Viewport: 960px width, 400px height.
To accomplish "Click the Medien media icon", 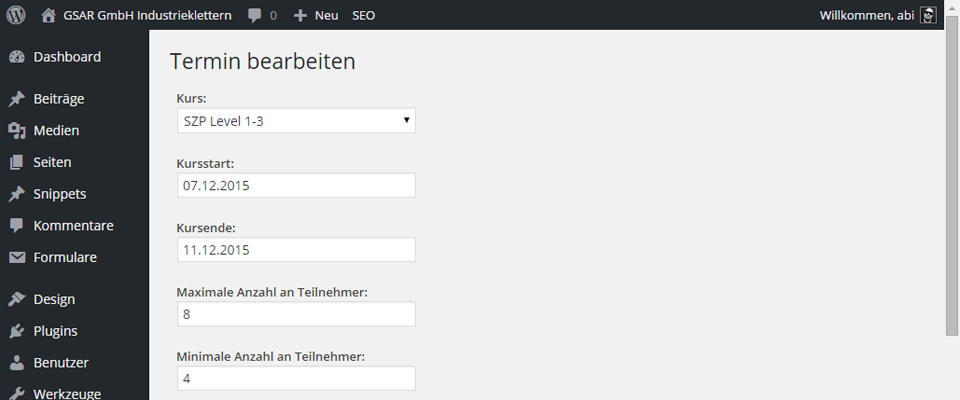I will point(17,130).
